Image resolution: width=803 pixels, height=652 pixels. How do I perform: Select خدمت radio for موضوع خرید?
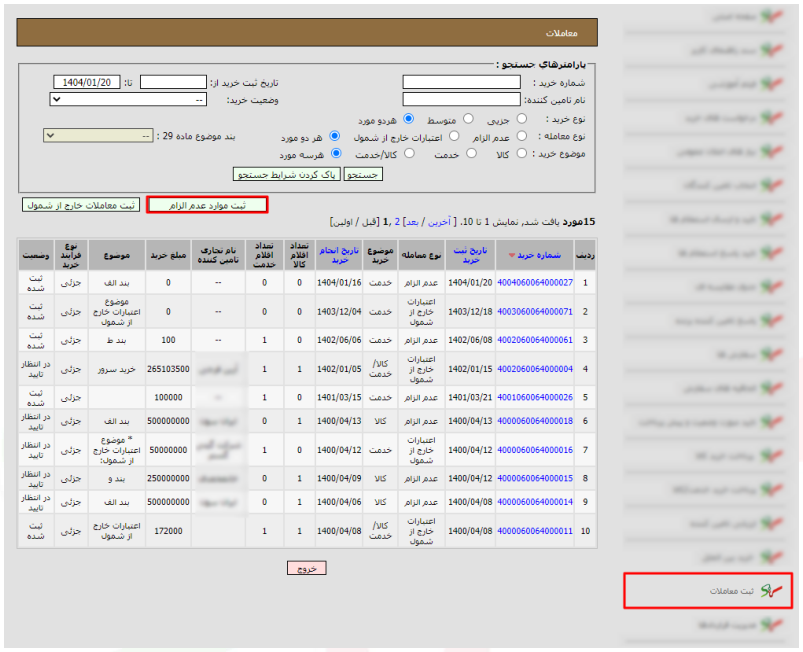click(472, 153)
